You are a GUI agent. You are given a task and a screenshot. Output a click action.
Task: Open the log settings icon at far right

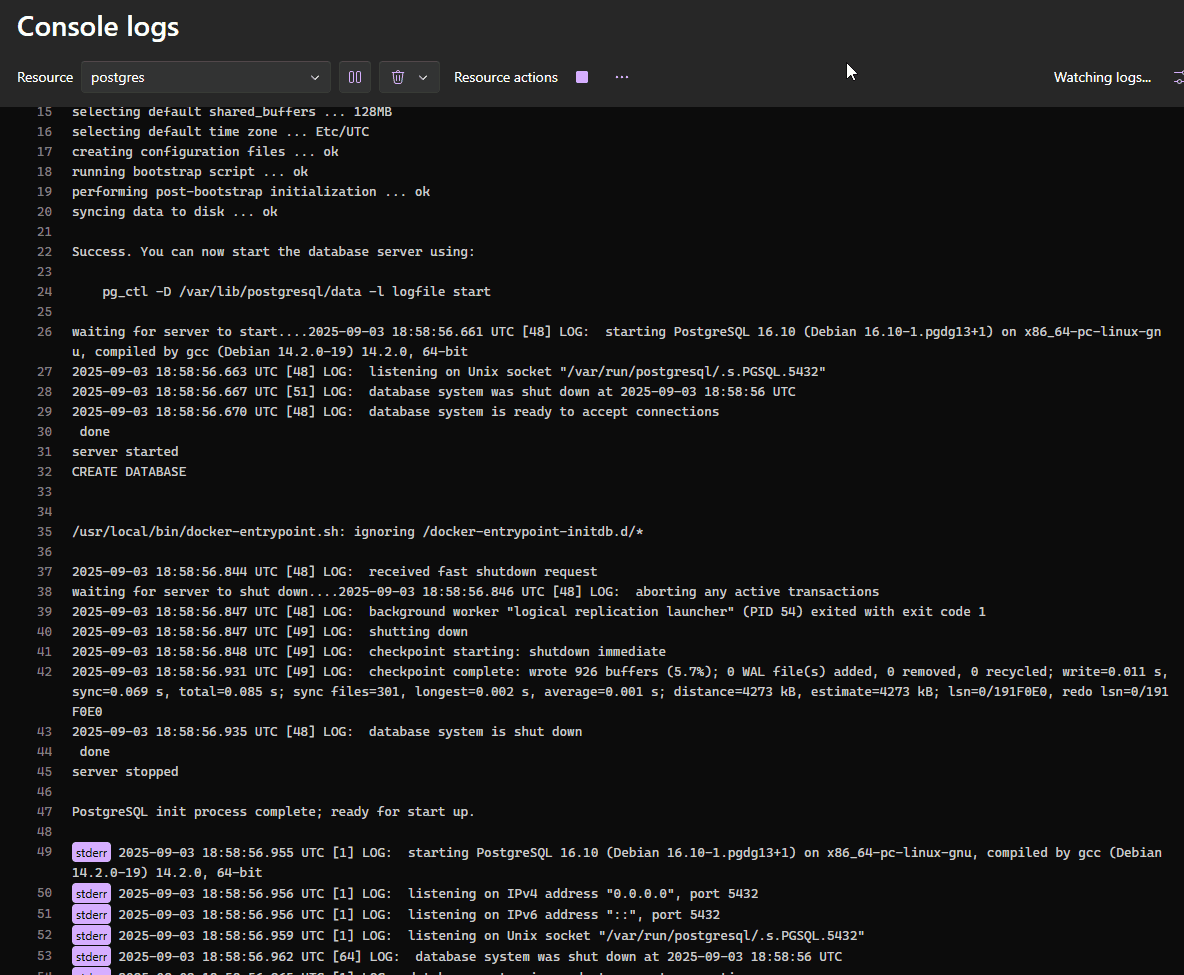[x=1178, y=77]
